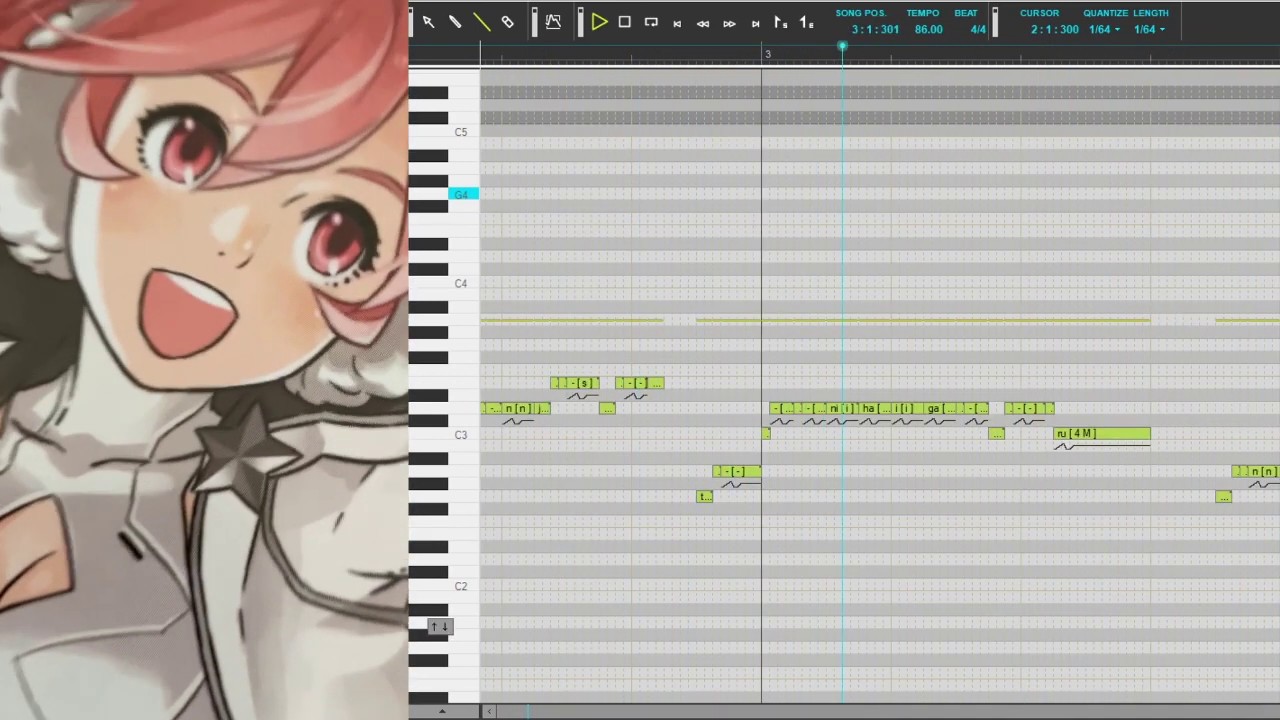1280x720 pixels.
Task: Set the end marker flag
Action: point(807,22)
